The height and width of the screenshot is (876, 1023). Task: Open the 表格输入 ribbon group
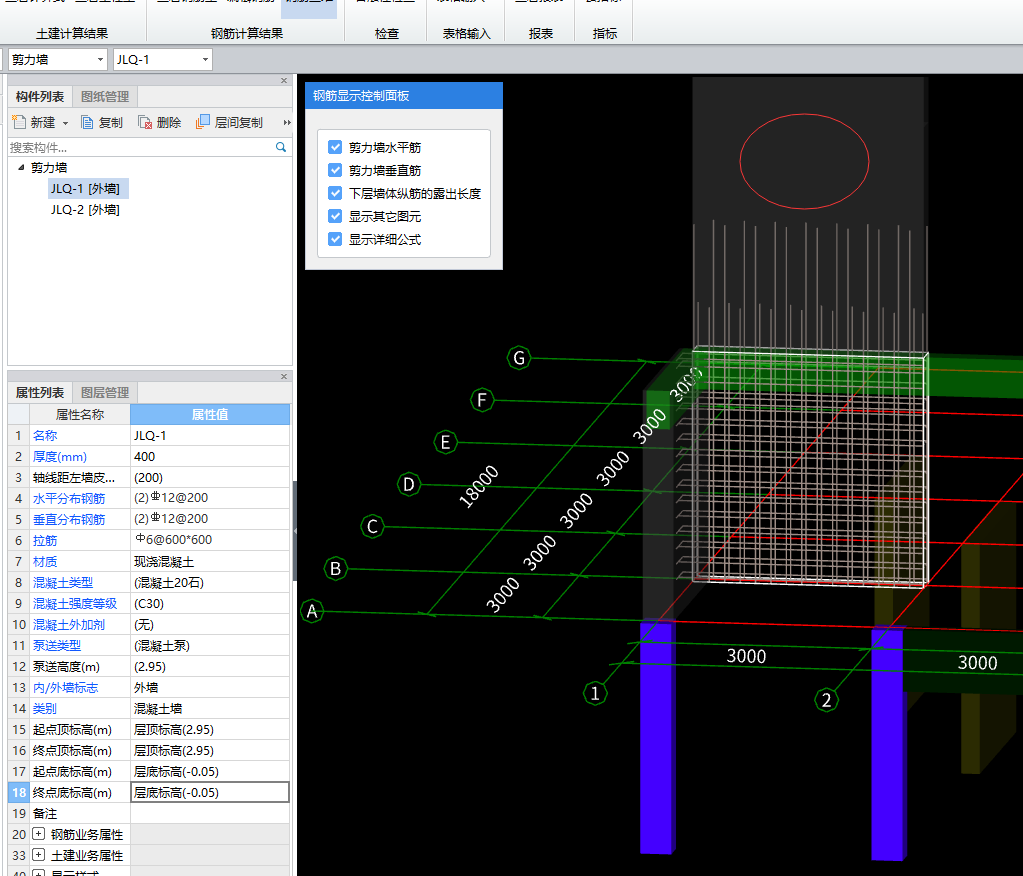[466, 33]
